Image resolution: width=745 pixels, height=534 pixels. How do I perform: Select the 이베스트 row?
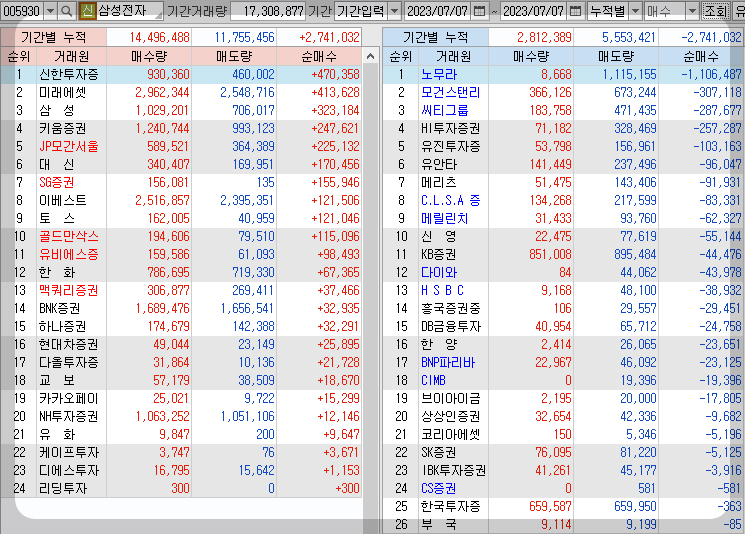tap(181, 201)
